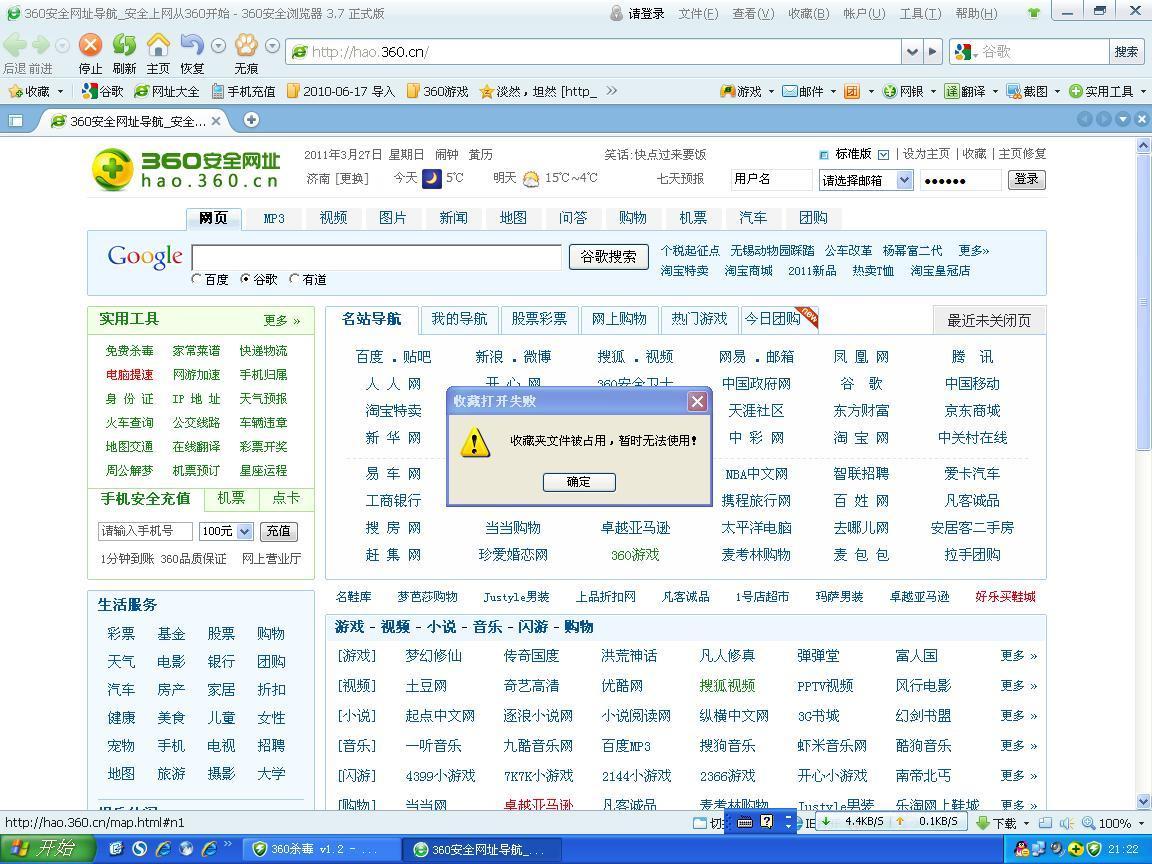1152x864 pixels.
Task: Click the Forward arrow browser button
Action: [x=41, y=46]
